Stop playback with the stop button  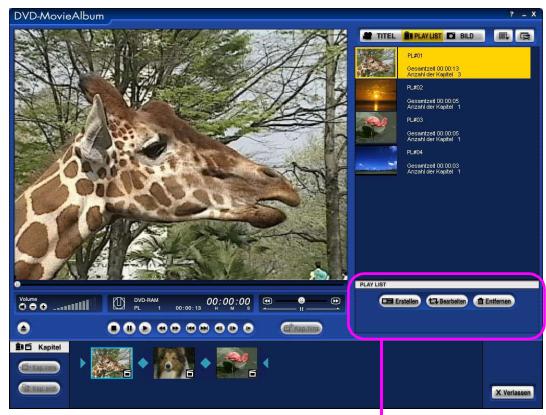114,328
